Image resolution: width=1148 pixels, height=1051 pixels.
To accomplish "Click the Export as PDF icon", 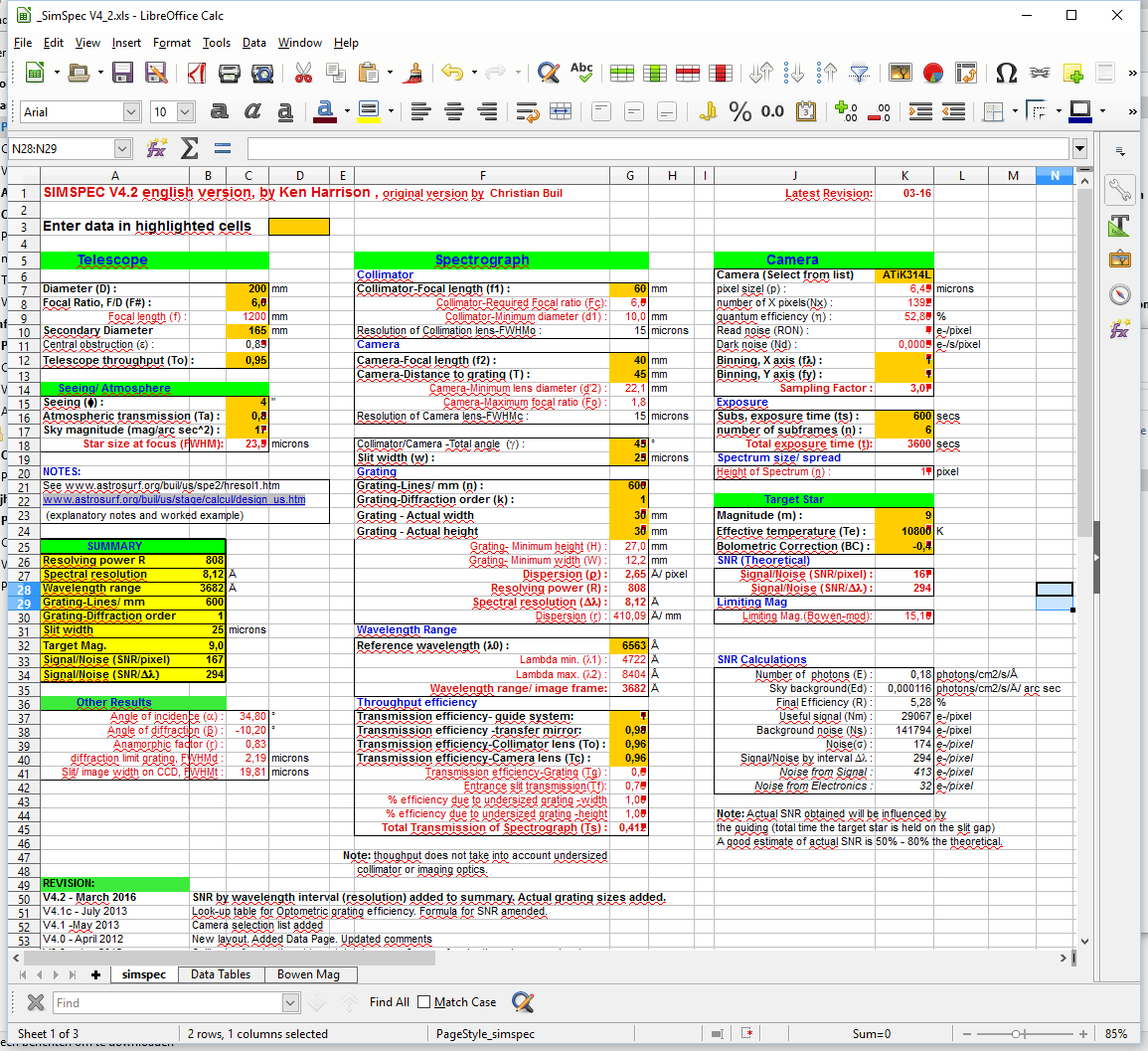I will pos(196,73).
